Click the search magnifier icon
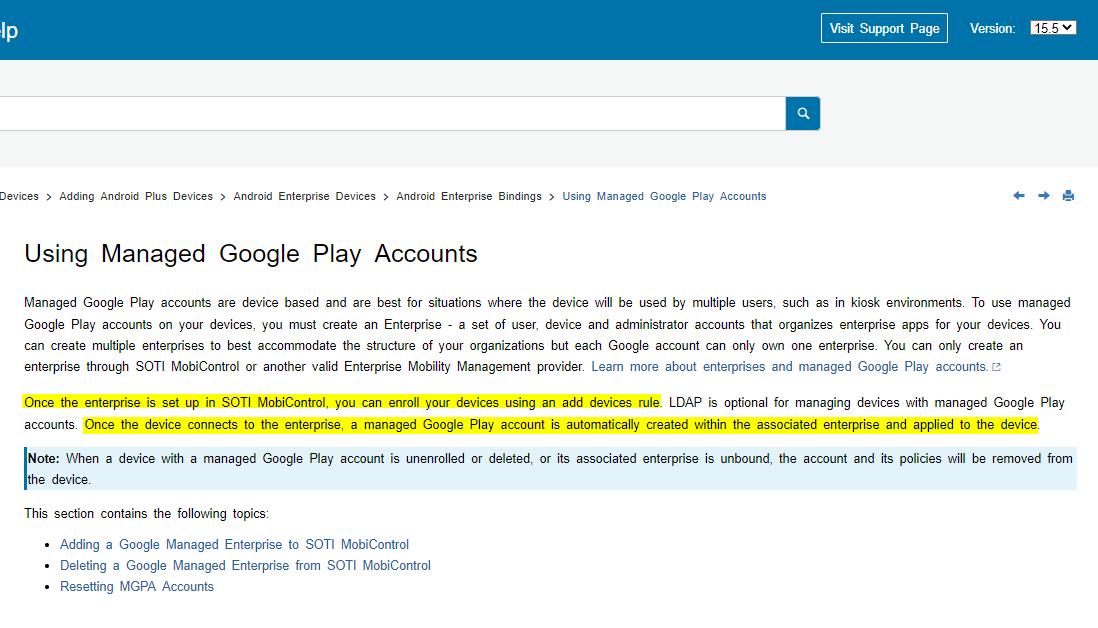The width and height of the screenshot is (1098, 628). (802, 113)
